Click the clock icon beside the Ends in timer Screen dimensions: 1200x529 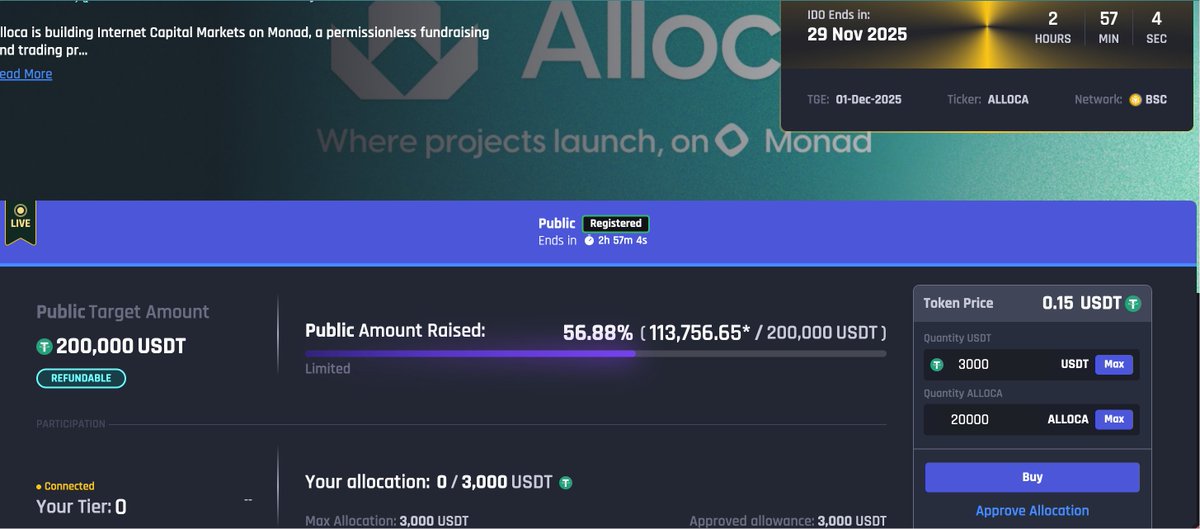click(x=589, y=240)
